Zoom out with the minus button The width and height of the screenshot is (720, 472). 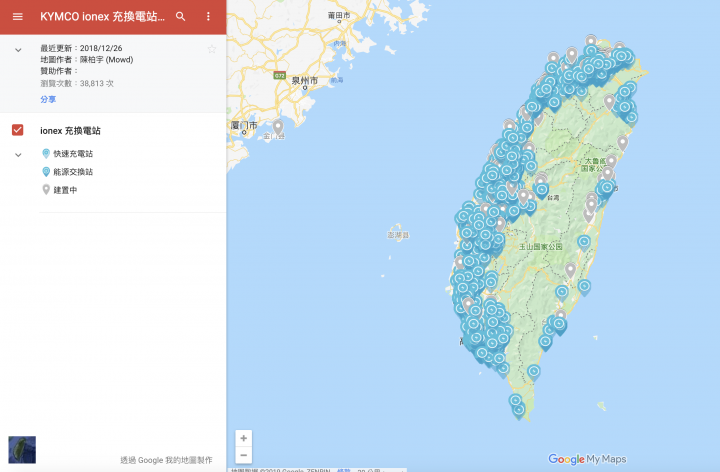pos(243,455)
